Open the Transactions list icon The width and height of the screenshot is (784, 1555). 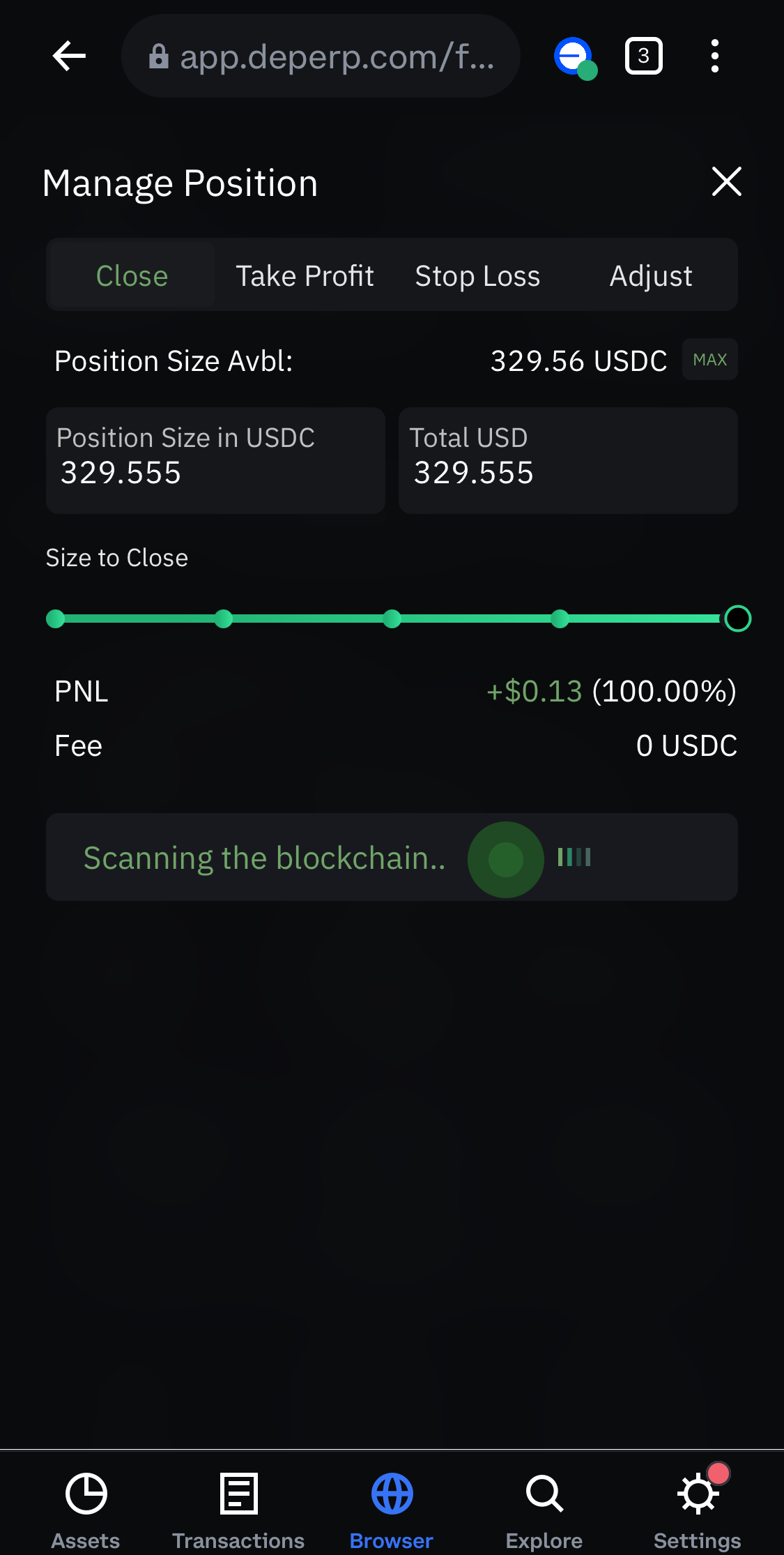point(238,1494)
